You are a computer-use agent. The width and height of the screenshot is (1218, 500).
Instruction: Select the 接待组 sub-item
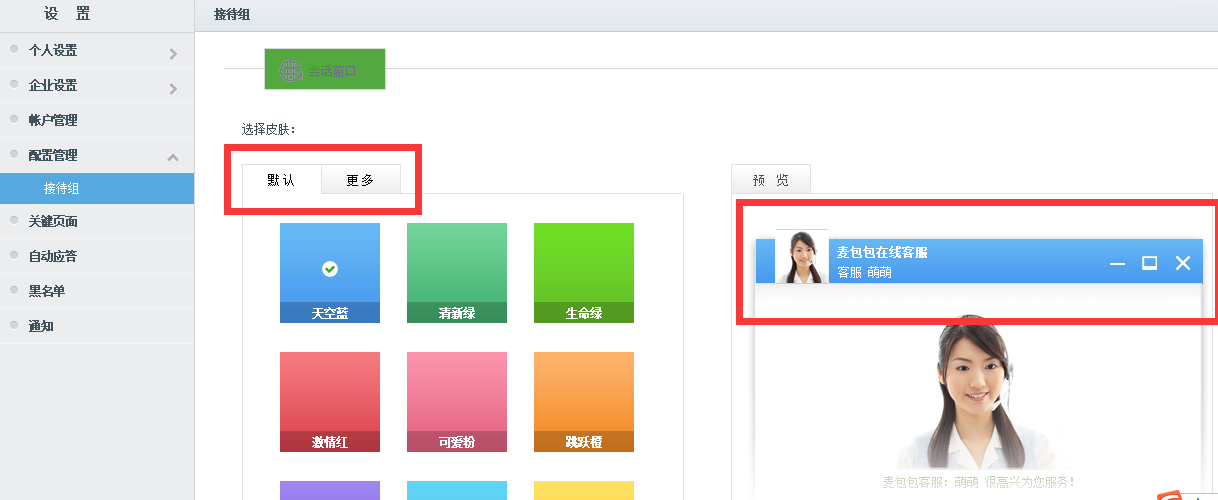[x=97, y=188]
